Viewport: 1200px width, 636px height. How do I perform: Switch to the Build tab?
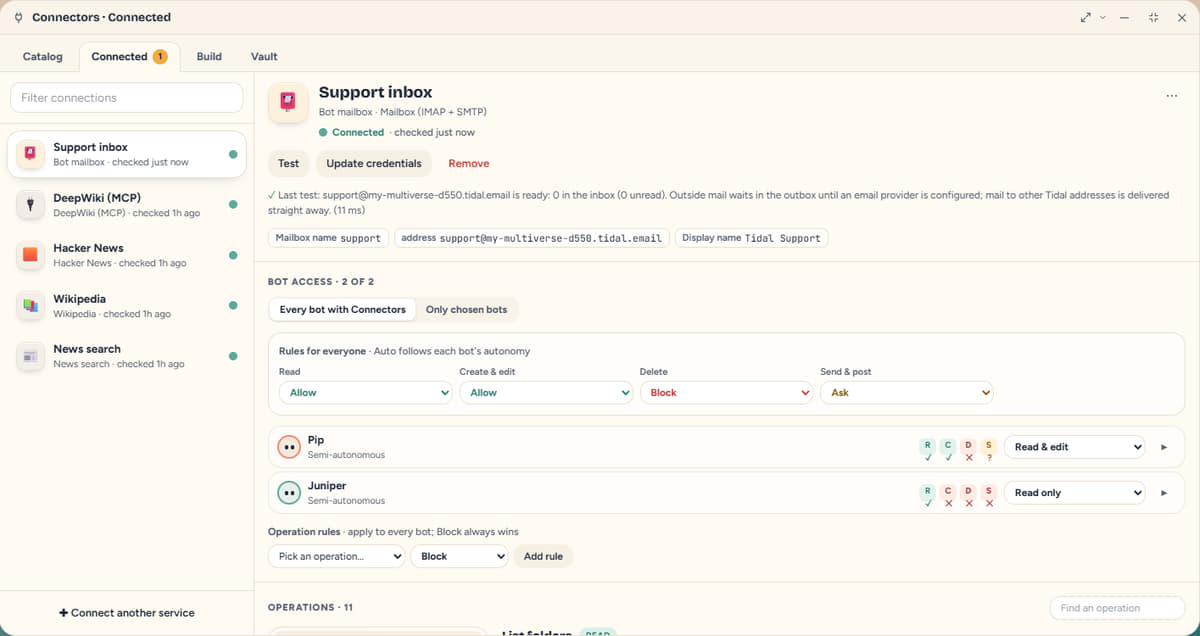click(x=209, y=57)
